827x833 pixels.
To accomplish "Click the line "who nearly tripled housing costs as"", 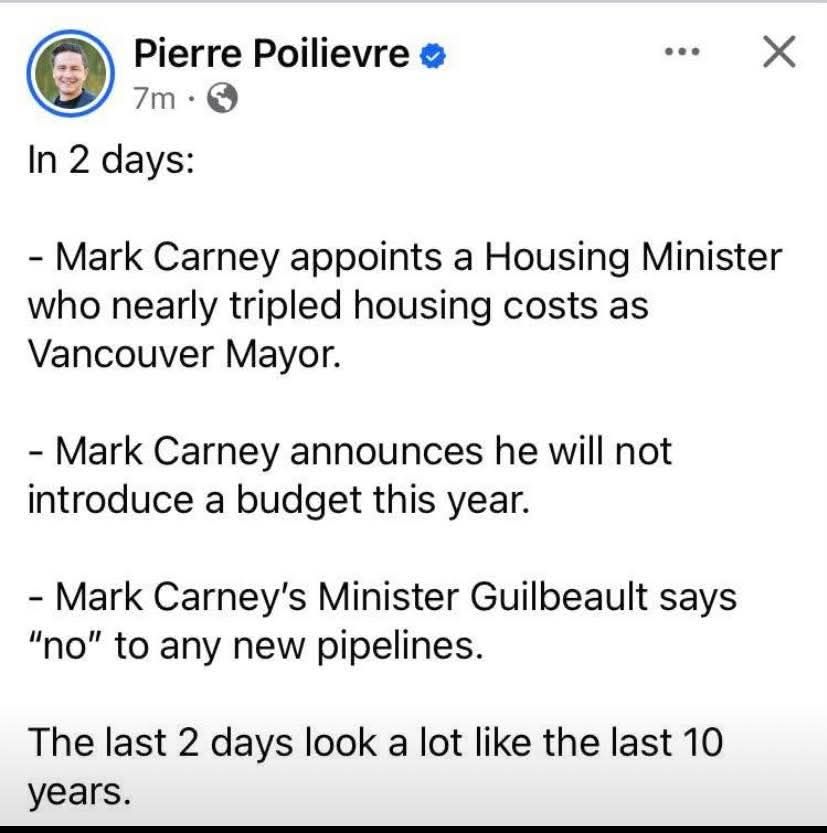I will click(x=338, y=307).
